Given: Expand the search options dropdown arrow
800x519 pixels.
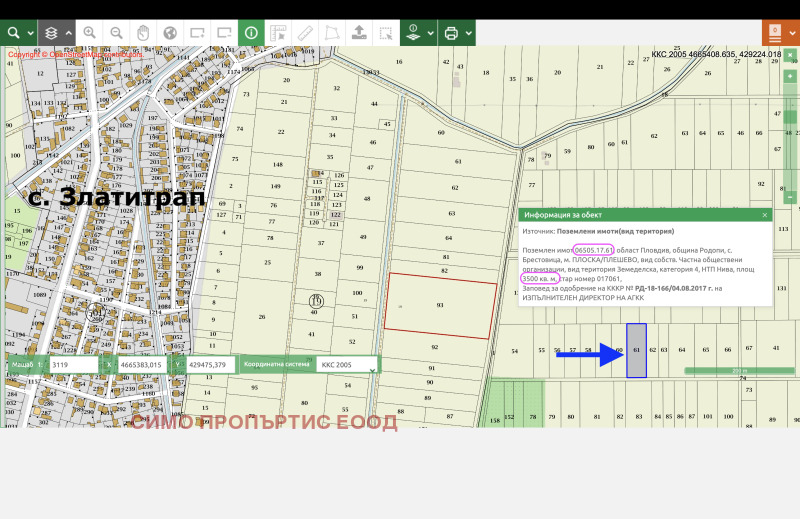Looking at the screenshot, I should point(31,33).
